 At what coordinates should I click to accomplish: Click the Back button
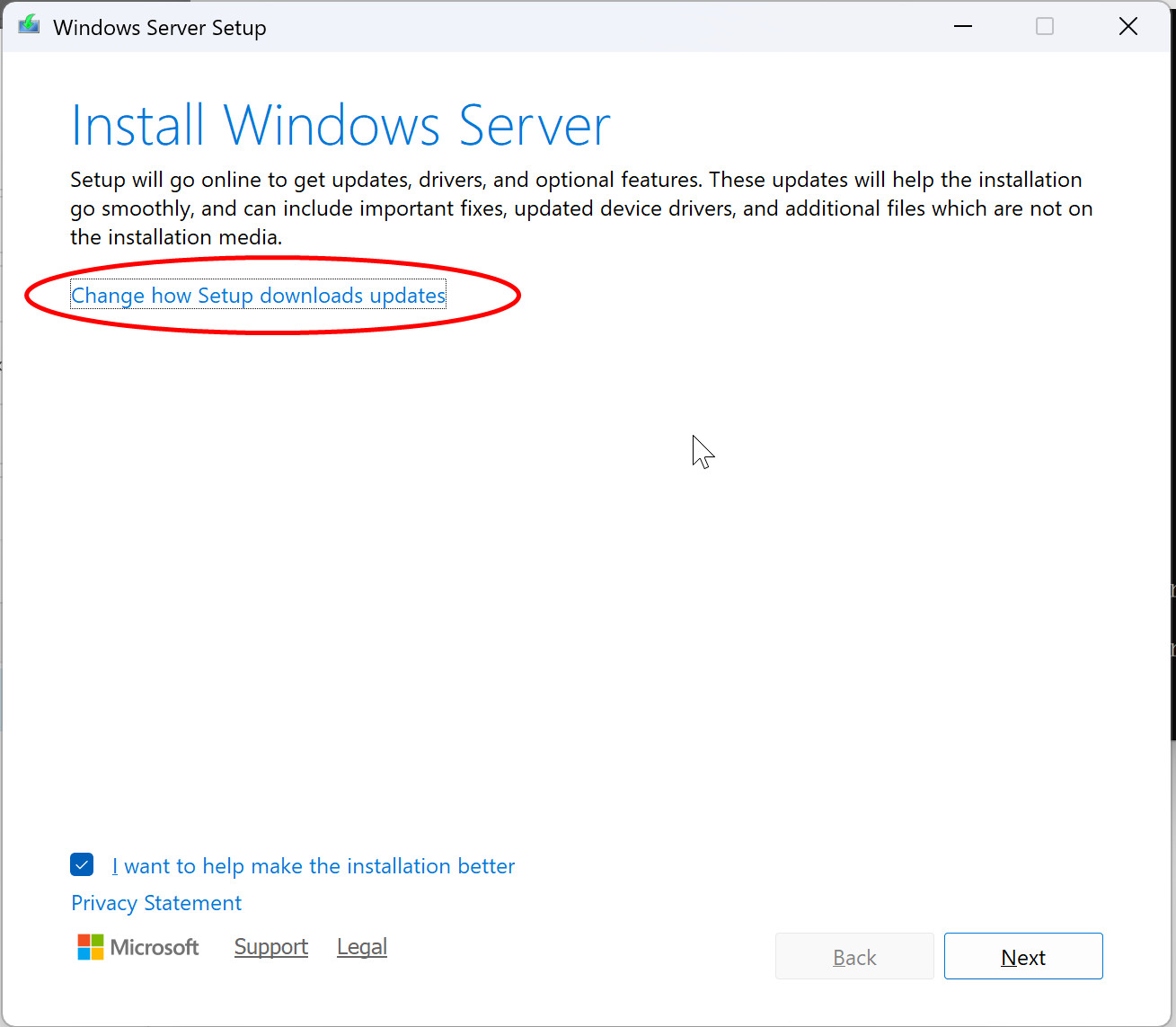[853, 956]
